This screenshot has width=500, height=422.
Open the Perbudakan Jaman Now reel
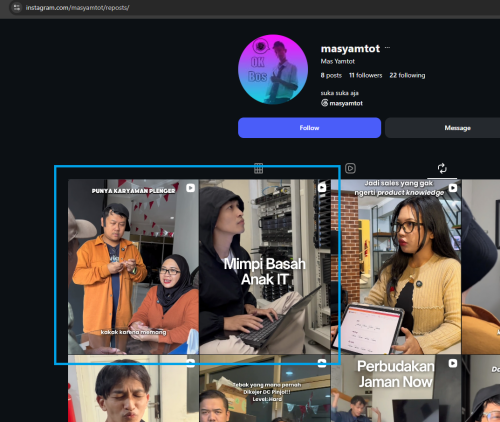[396, 389]
